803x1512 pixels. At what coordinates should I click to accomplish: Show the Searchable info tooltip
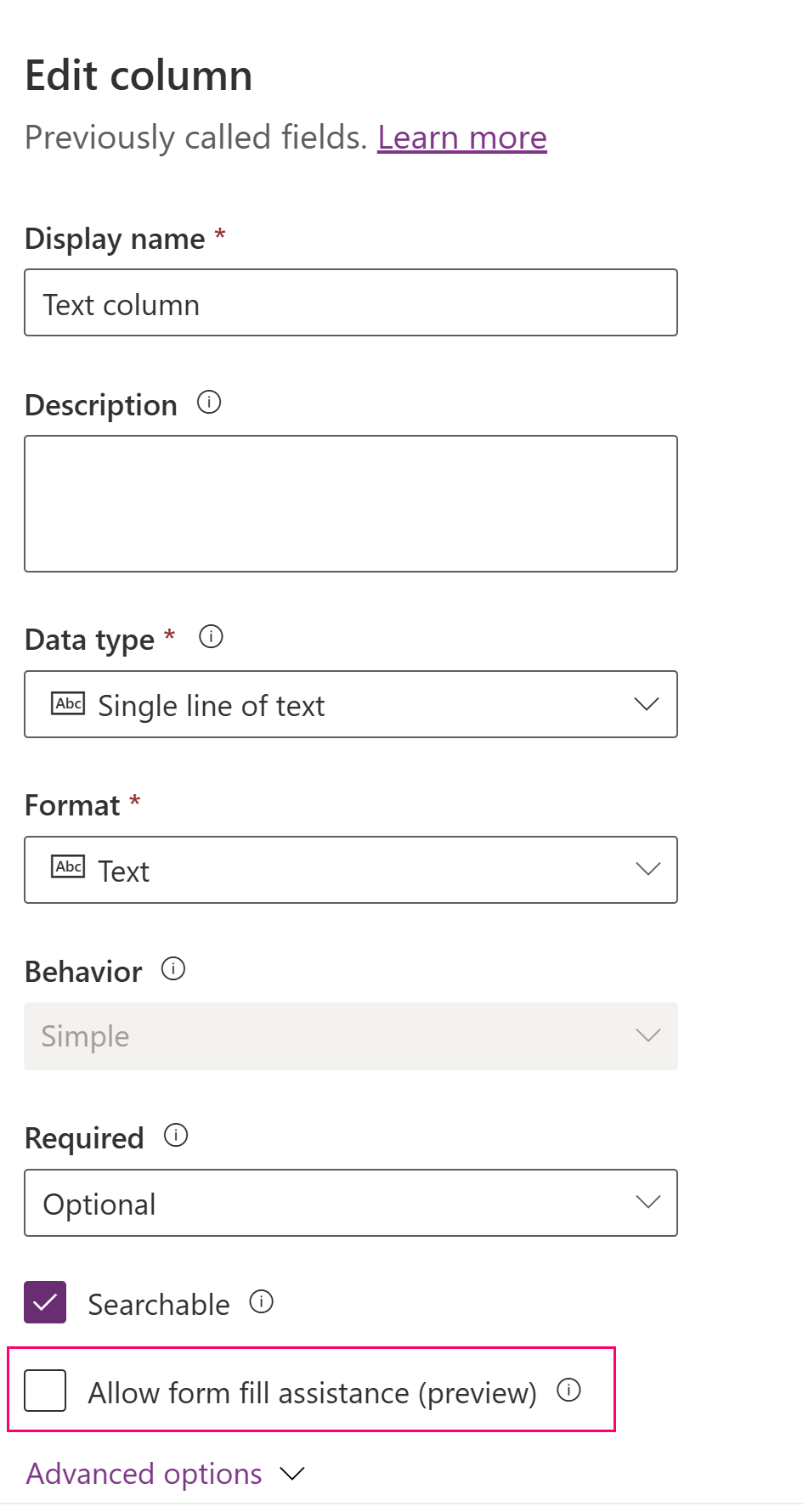pos(263,1302)
